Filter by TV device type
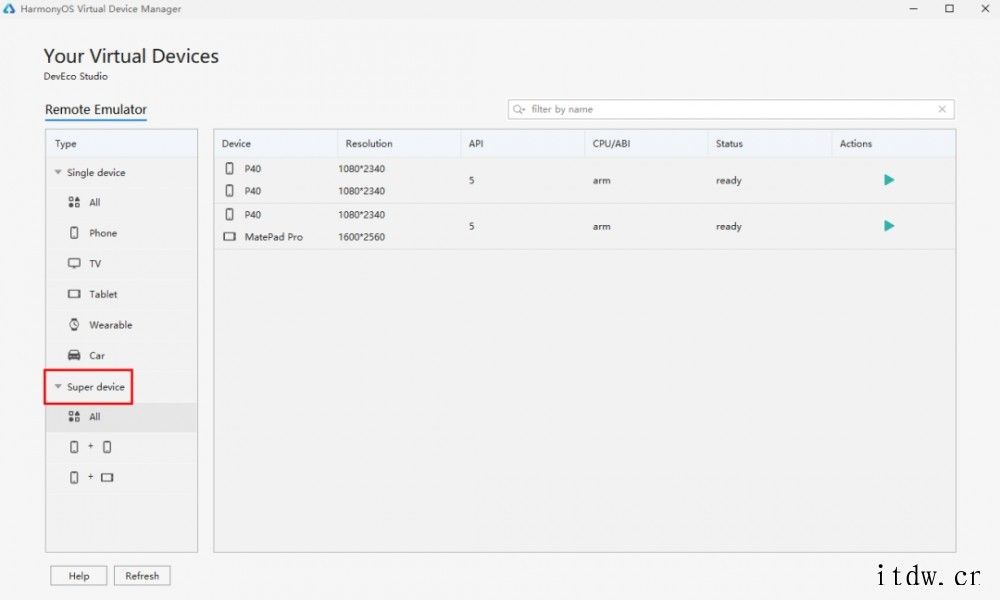 click(121, 264)
